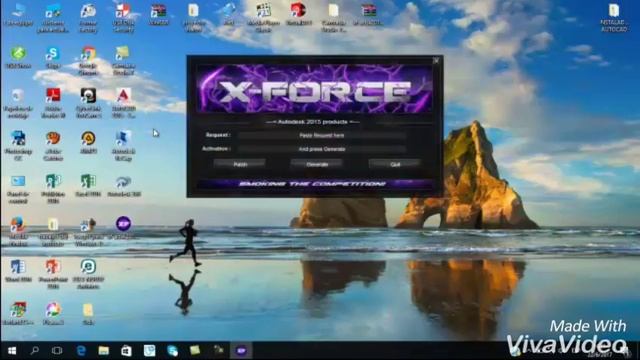Select the Mozilla Firefox desktop icon

(18, 231)
